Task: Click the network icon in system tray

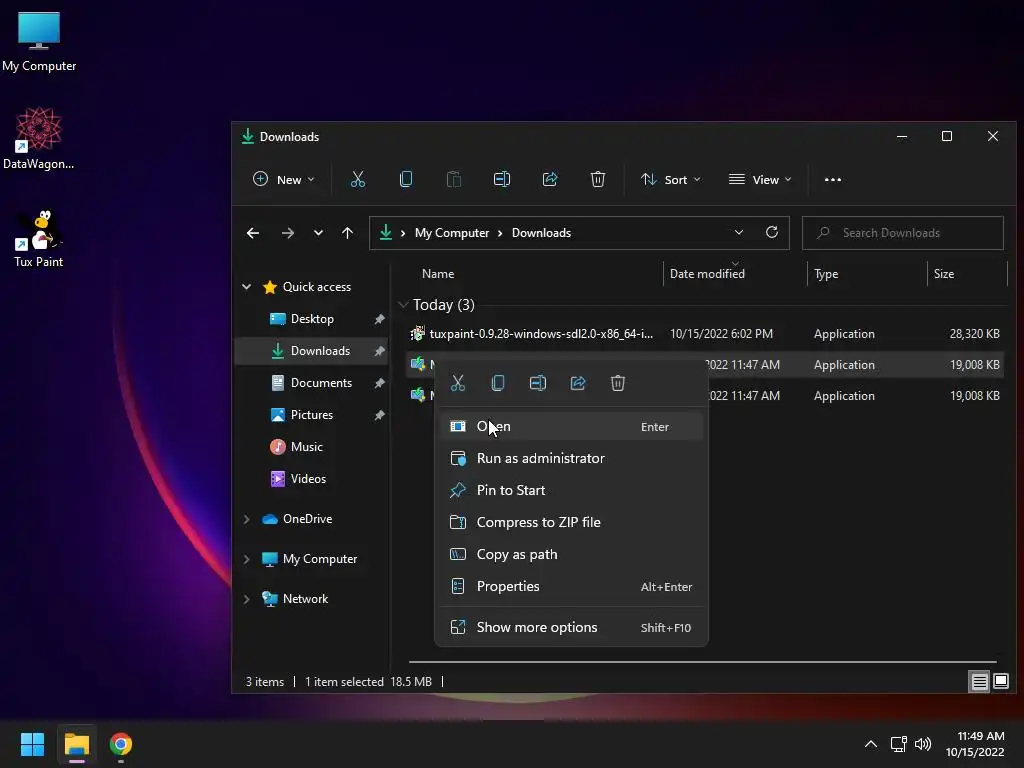Action: pos(898,744)
